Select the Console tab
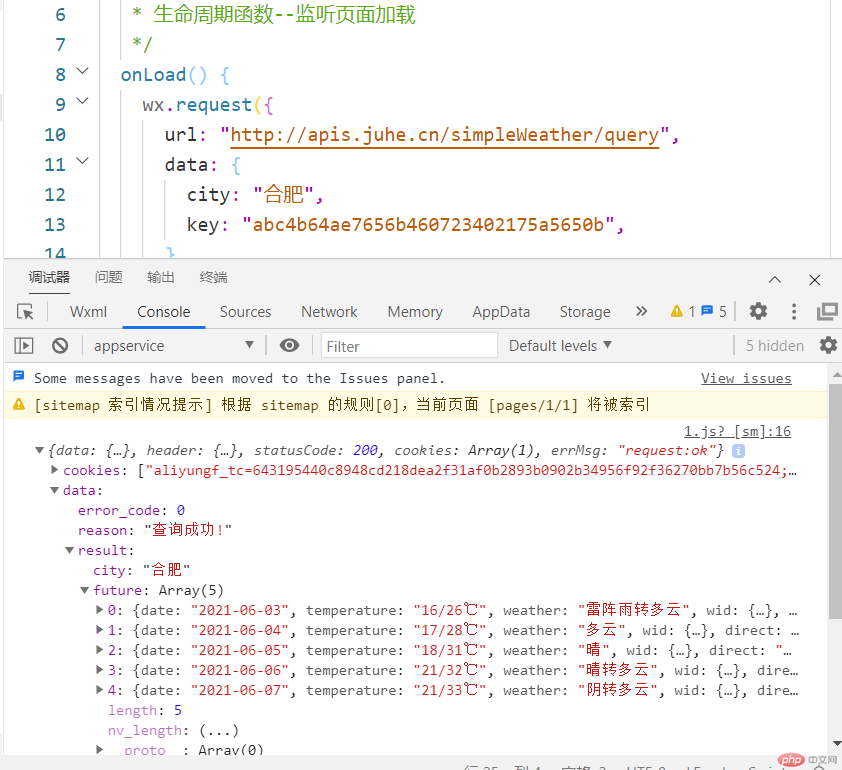Viewport: 842px width, 770px height. tap(164, 311)
